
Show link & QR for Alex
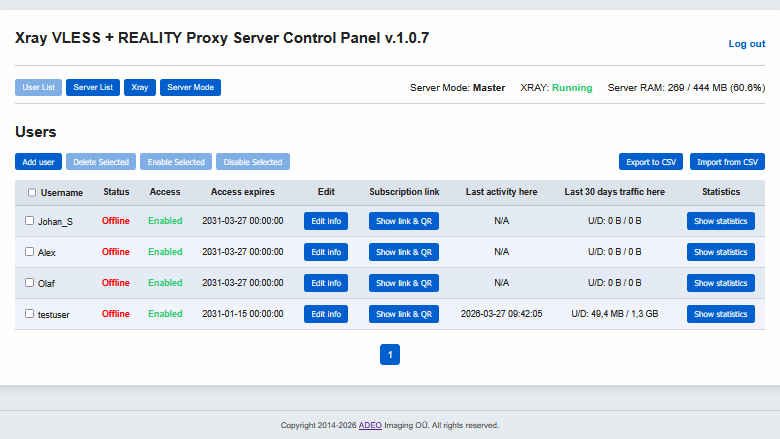(404, 252)
